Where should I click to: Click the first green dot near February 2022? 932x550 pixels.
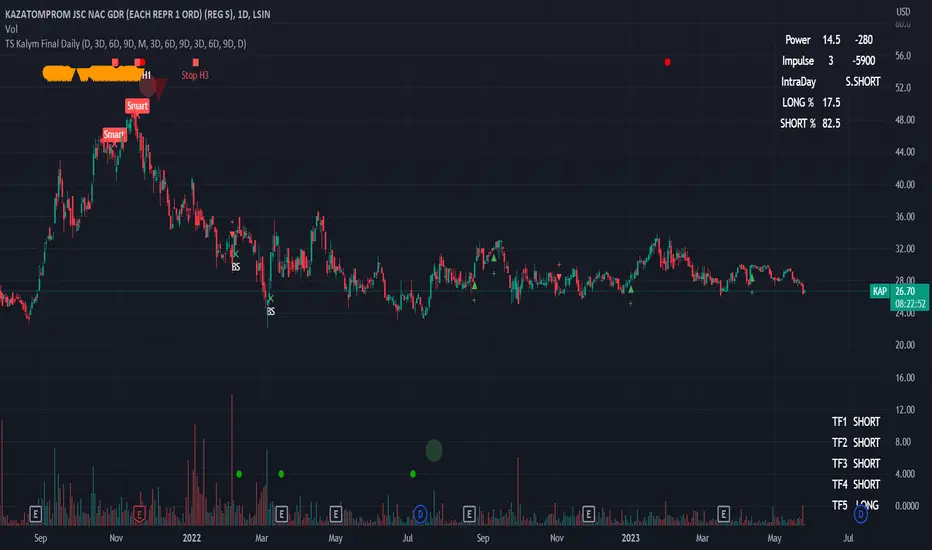pos(239,474)
